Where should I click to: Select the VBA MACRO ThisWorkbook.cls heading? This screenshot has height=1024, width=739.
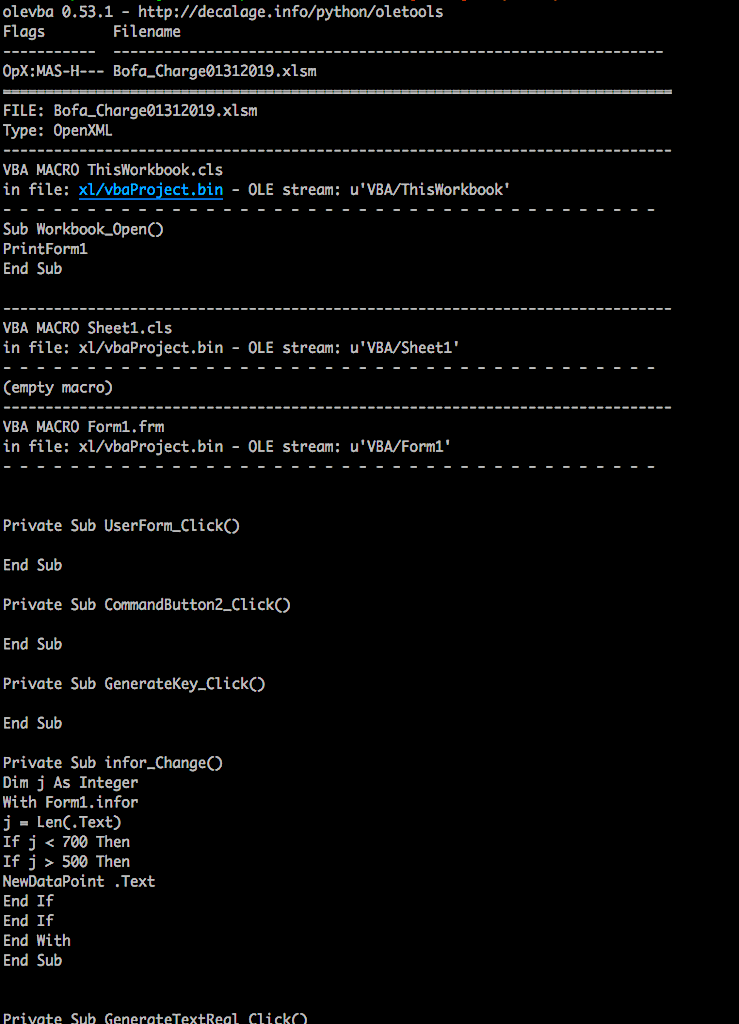click(113, 170)
